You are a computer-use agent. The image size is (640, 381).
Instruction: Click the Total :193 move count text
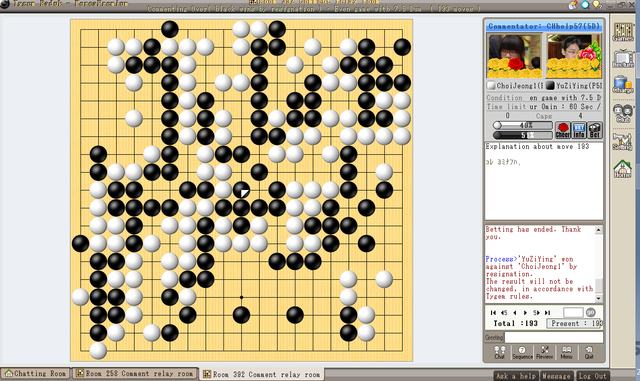click(515, 323)
